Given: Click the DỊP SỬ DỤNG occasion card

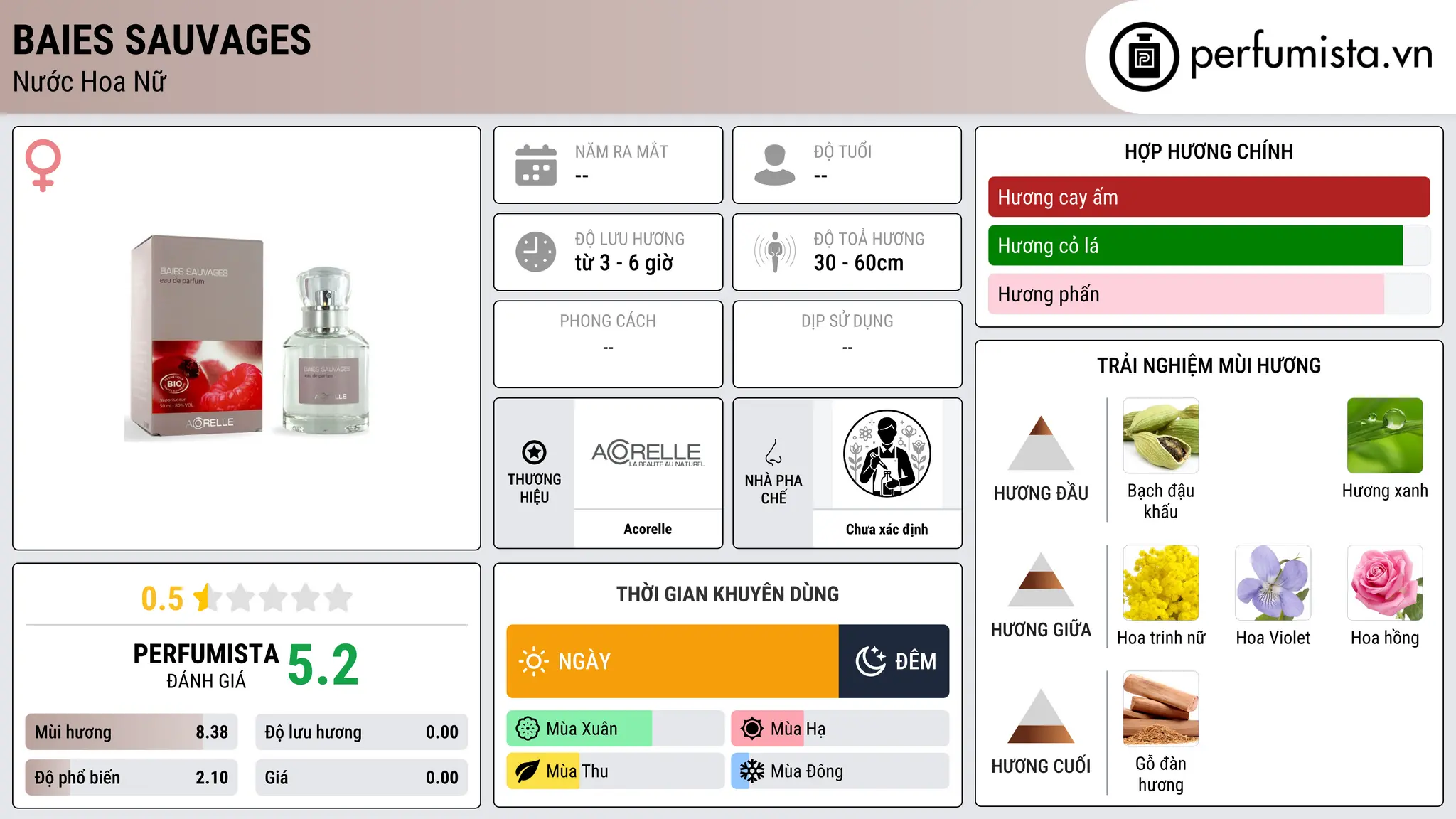Looking at the screenshot, I should [847, 344].
